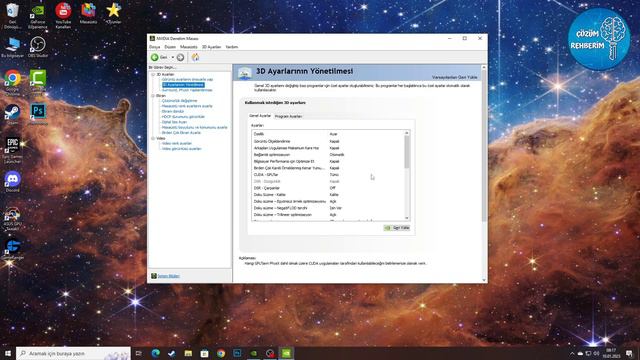
Task: Collapse the Ekran tree node
Action: click(153, 96)
